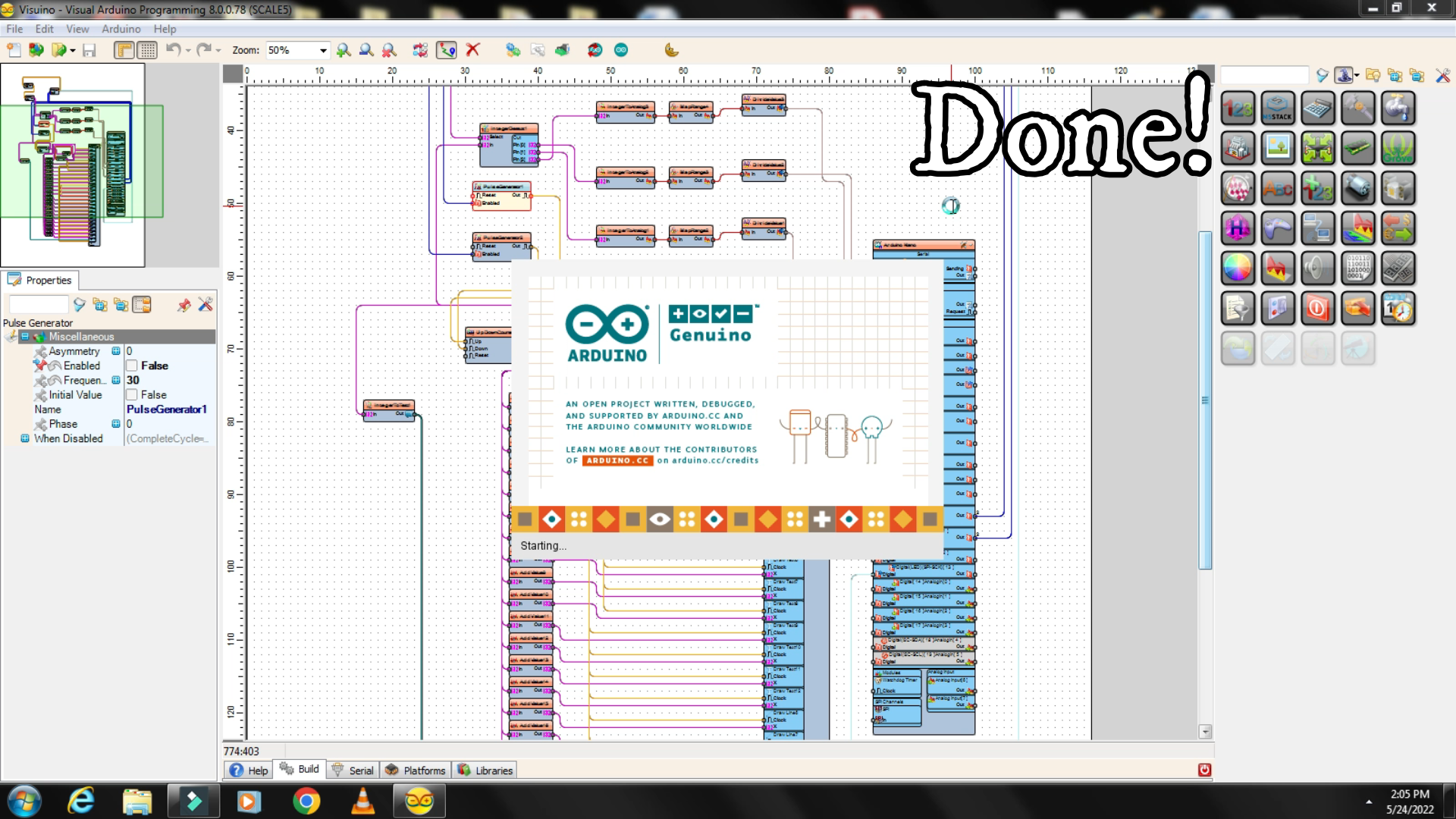This screenshot has width=1456, height=819.
Task: Click the scroll down arrow of canvas scrollbar
Action: click(x=1205, y=732)
